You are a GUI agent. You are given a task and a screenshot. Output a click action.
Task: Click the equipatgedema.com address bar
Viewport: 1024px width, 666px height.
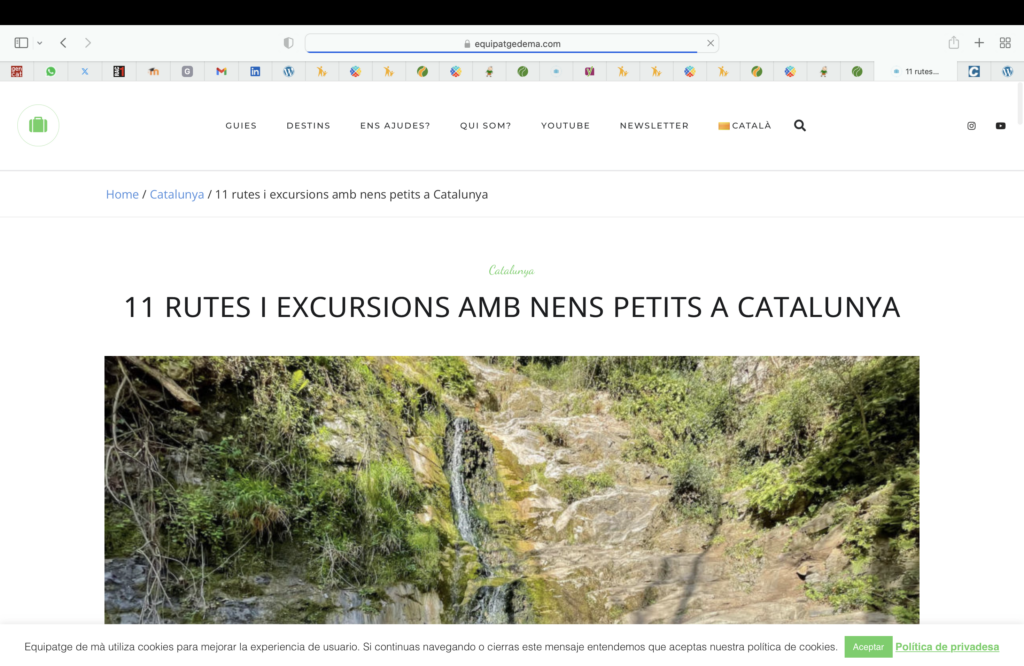pos(511,44)
